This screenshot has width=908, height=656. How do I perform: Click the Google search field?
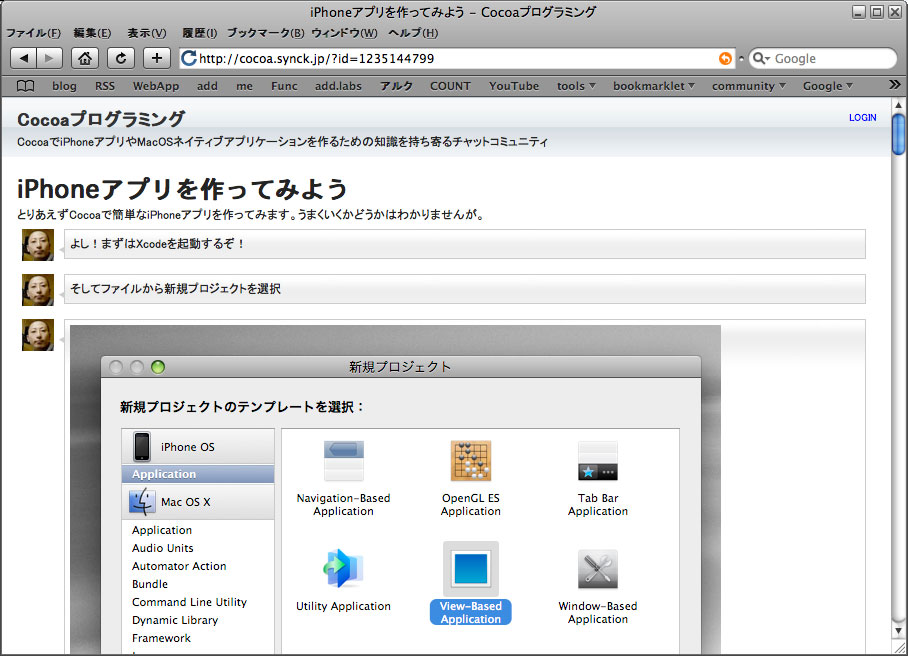822,58
